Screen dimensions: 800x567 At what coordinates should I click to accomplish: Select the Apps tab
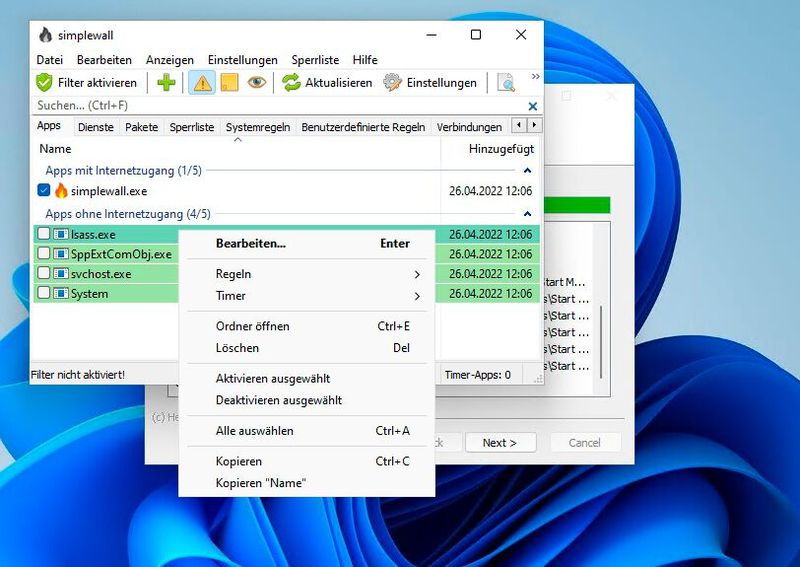[x=49, y=126]
